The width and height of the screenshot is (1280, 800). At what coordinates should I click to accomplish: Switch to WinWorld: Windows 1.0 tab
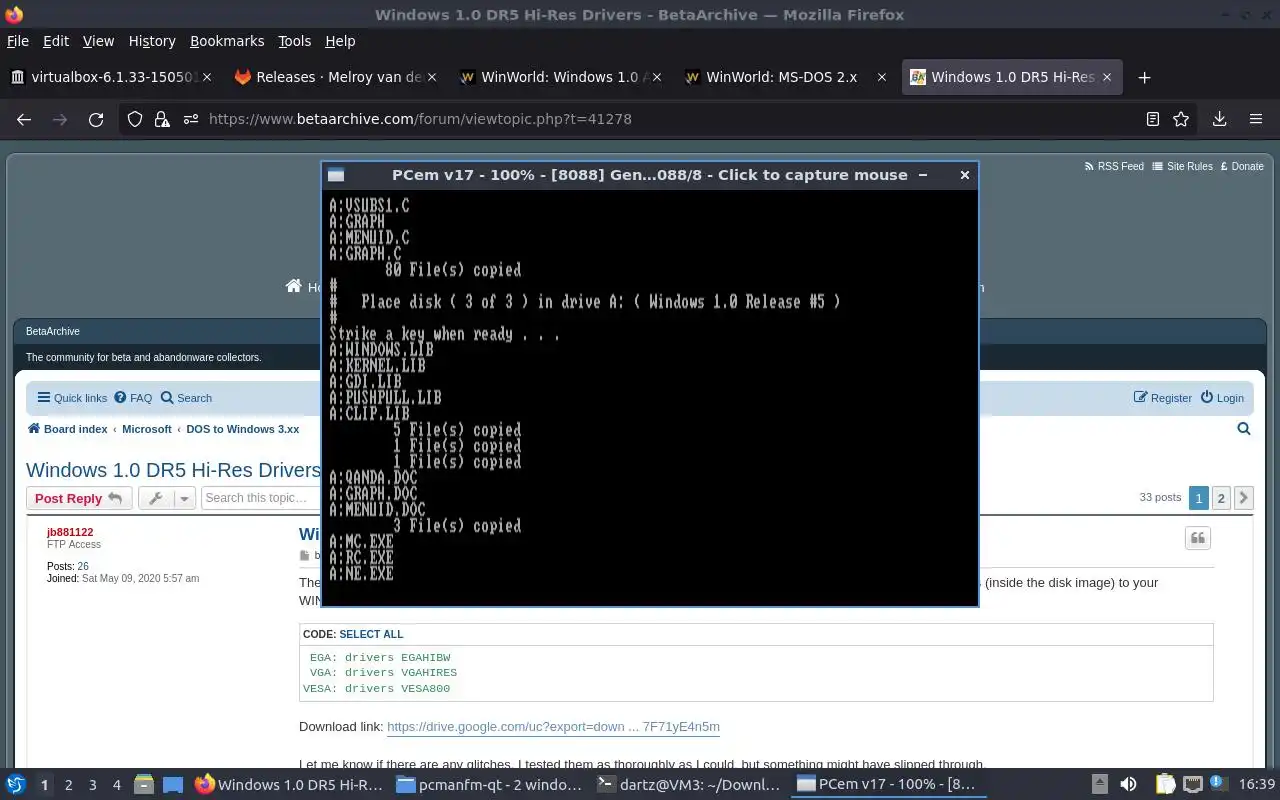pos(560,77)
